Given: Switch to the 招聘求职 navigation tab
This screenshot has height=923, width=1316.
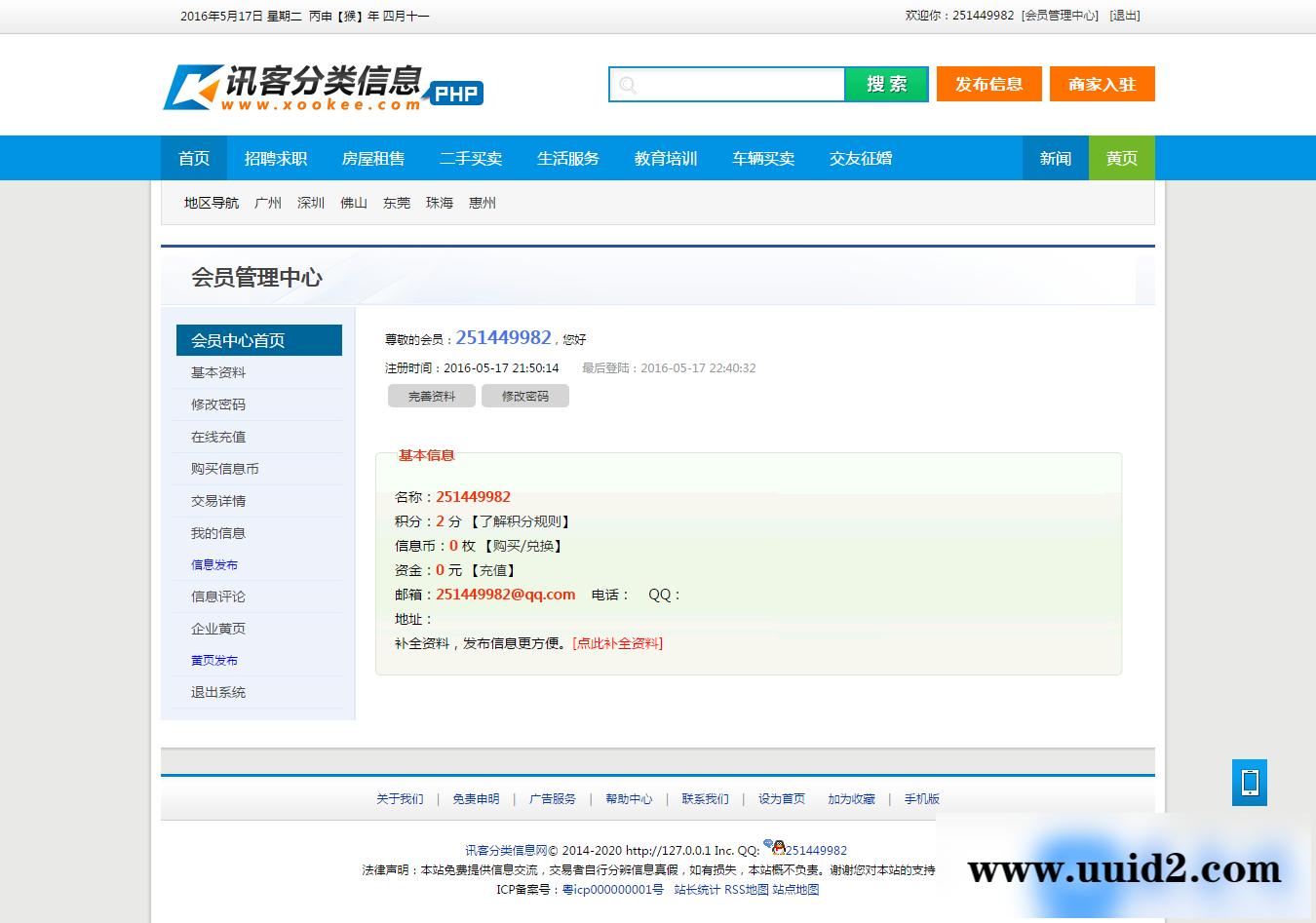Looking at the screenshot, I should tap(277, 158).
